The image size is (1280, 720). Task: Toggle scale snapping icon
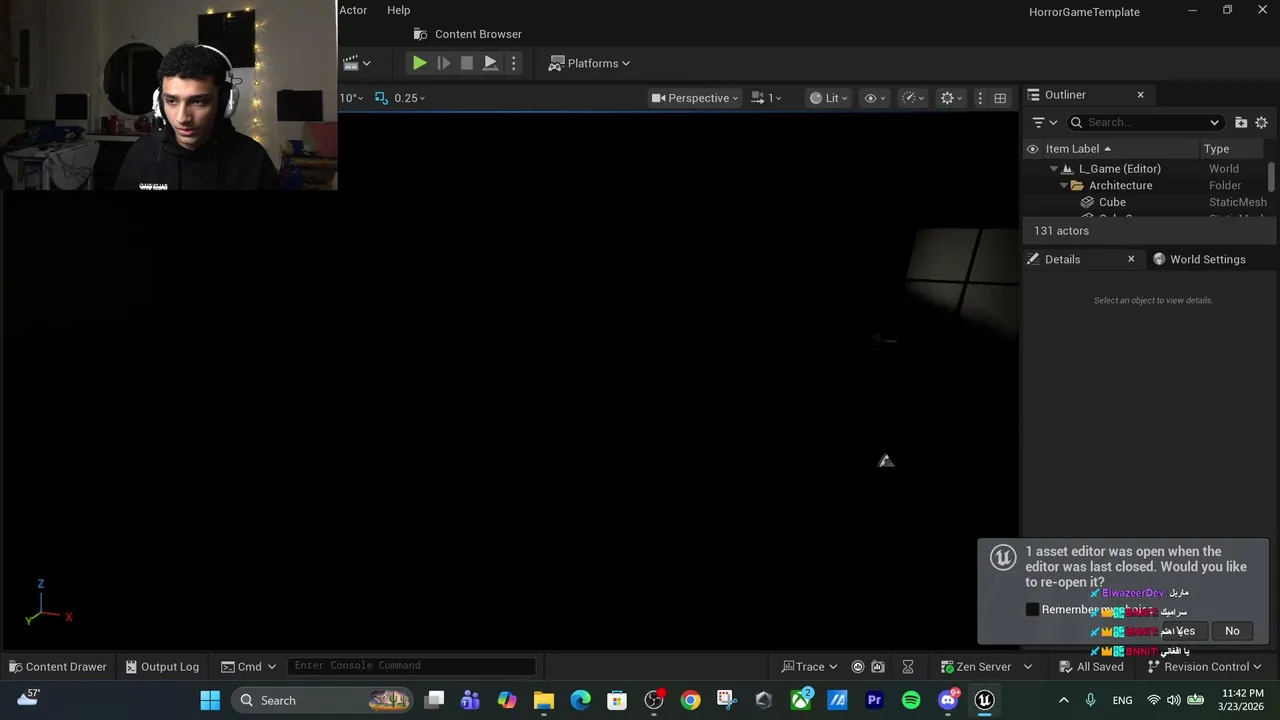(381, 98)
